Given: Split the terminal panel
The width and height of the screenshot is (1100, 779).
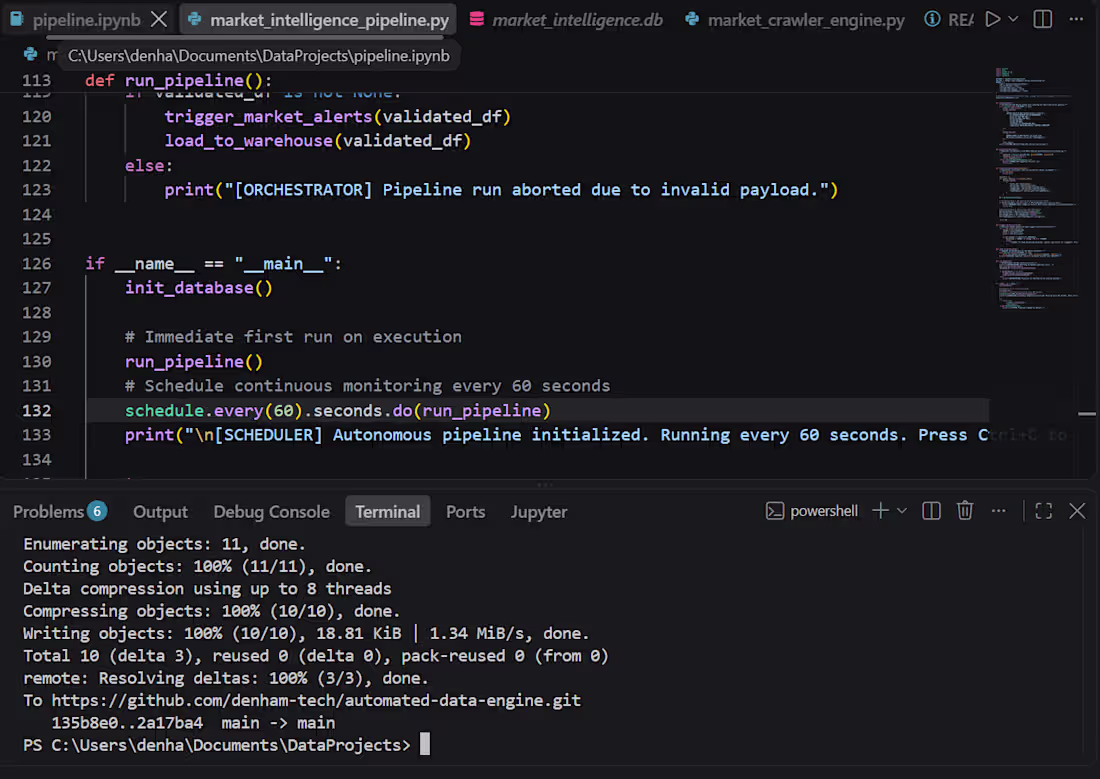Looking at the screenshot, I should tap(931, 511).
